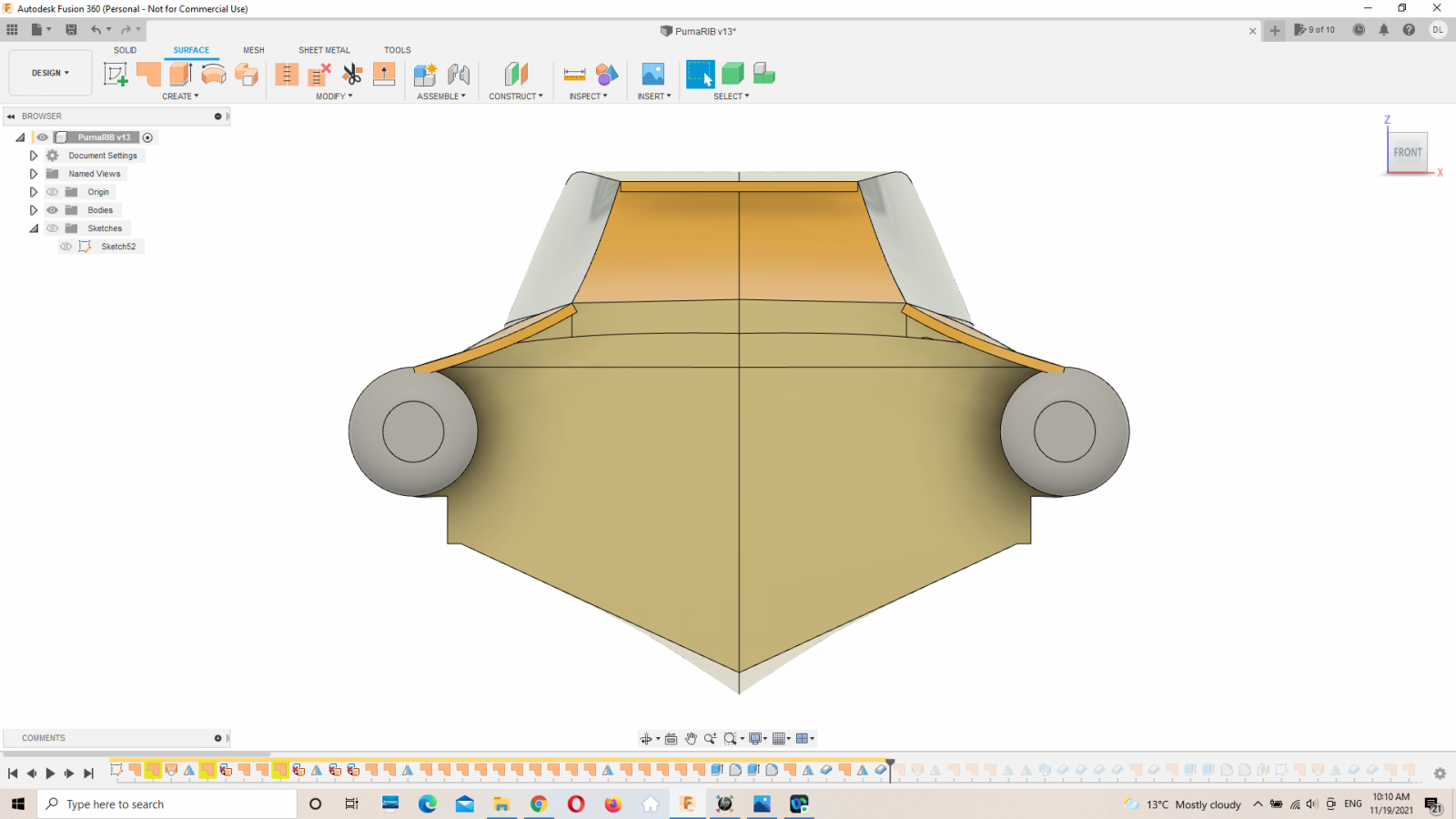Click the Fit zoom window icon
1456x819 pixels.
(730, 739)
